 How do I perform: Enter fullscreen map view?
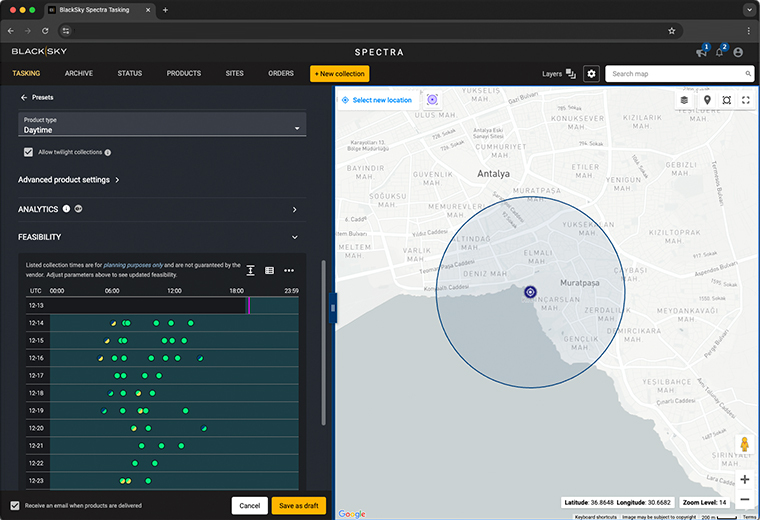tap(746, 100)
